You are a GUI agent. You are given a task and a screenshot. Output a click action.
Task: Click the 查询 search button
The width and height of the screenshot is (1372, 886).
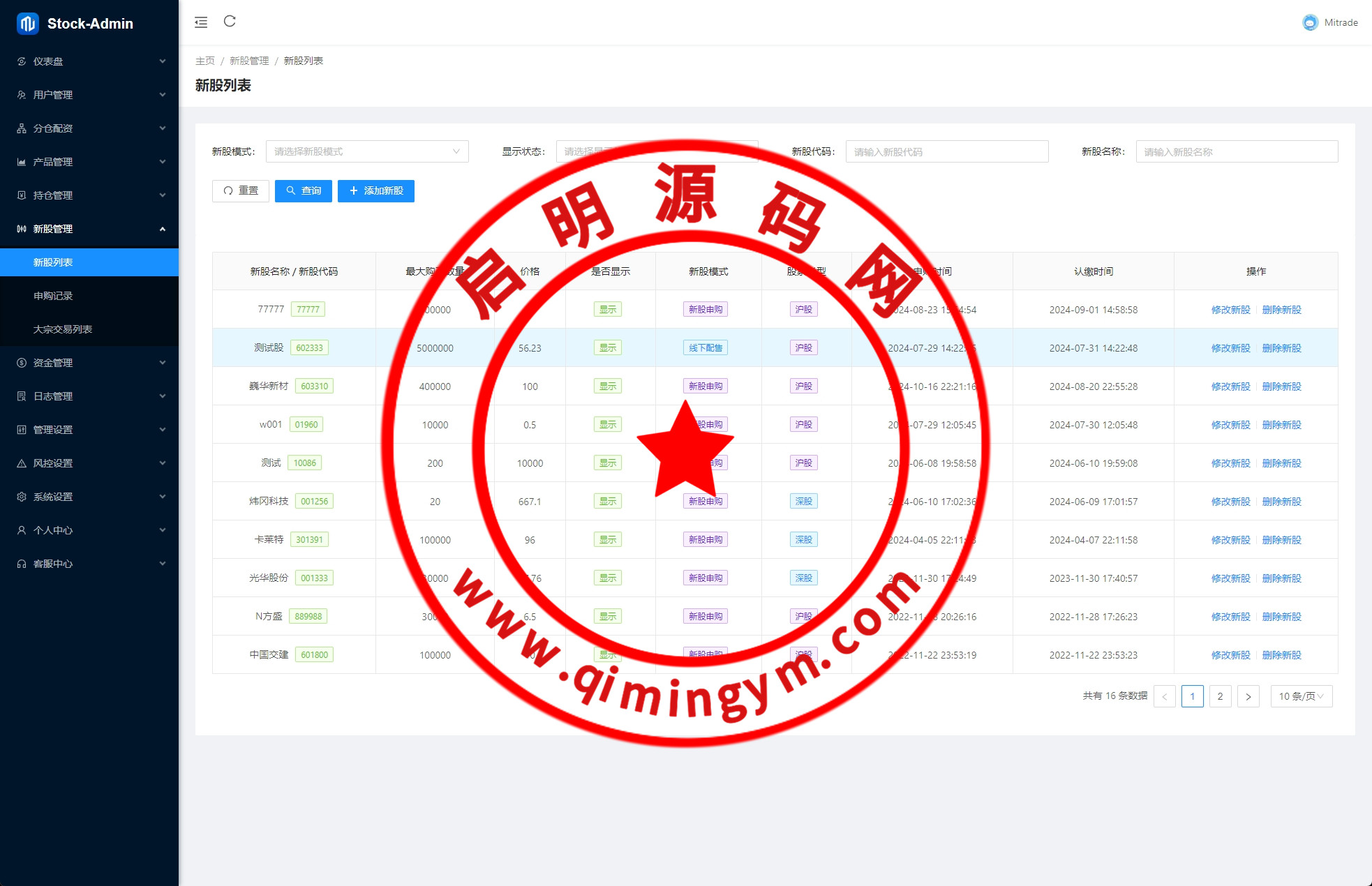(x=303, y=190)
